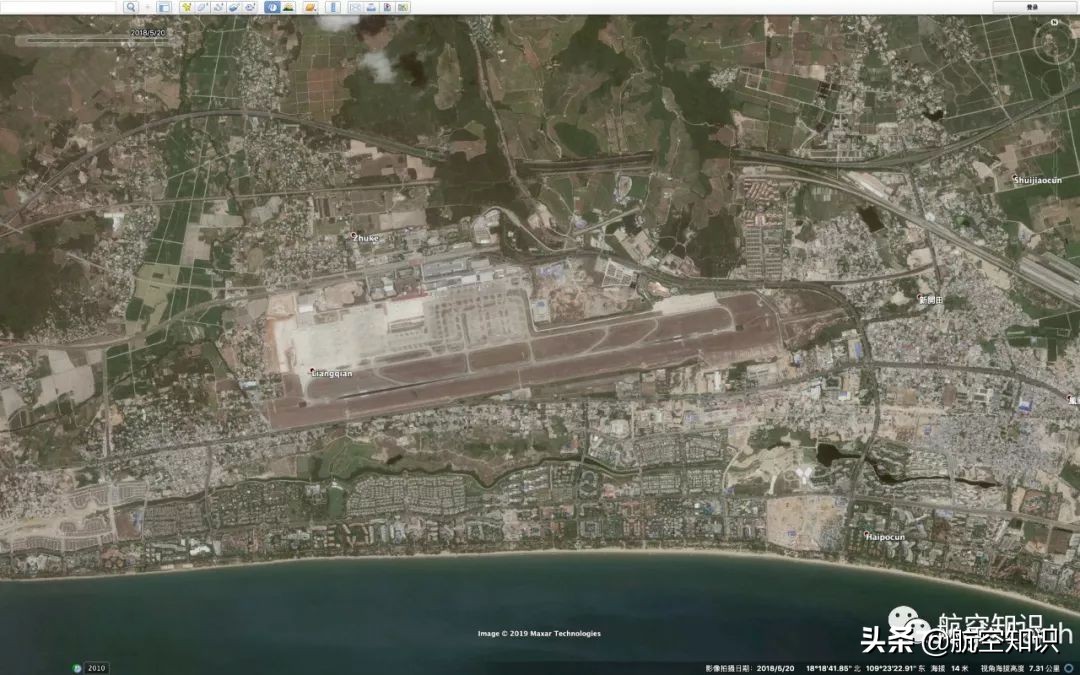Click the 2018/5/20 date above time slider
This screenshot has height=675, width=1080.
click(149, 32)
